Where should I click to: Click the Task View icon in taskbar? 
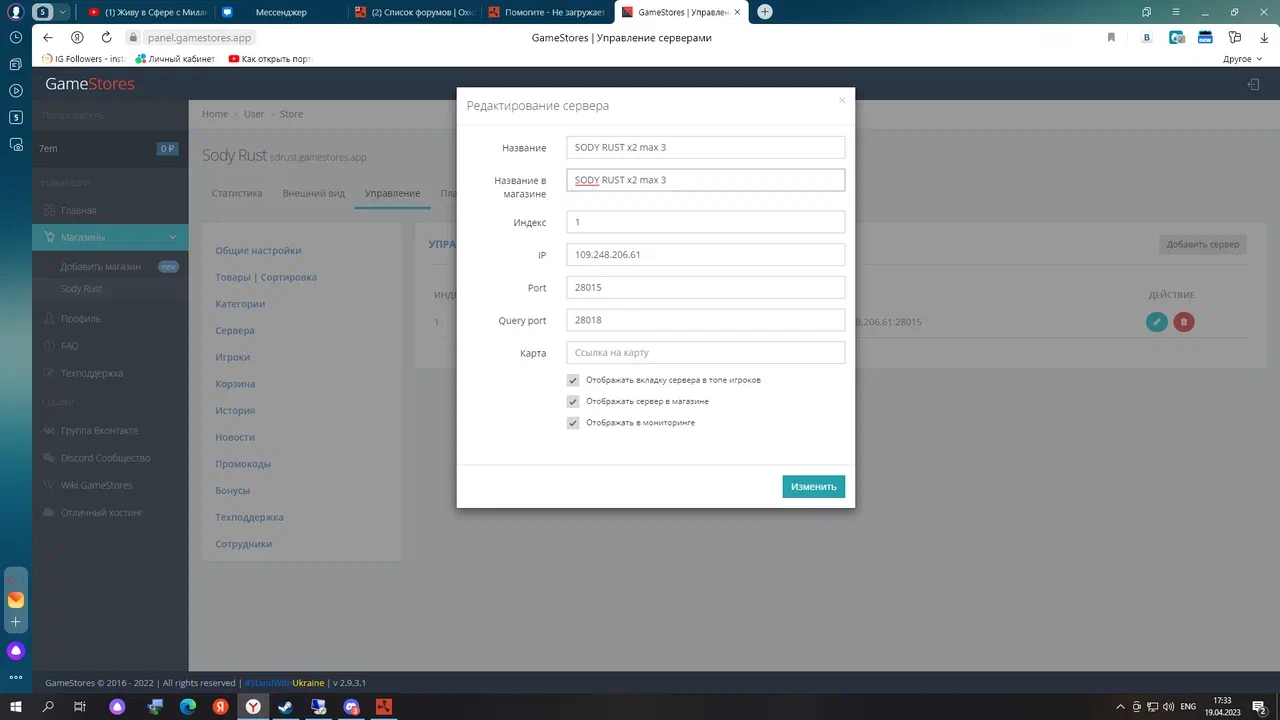click(80, 706)
